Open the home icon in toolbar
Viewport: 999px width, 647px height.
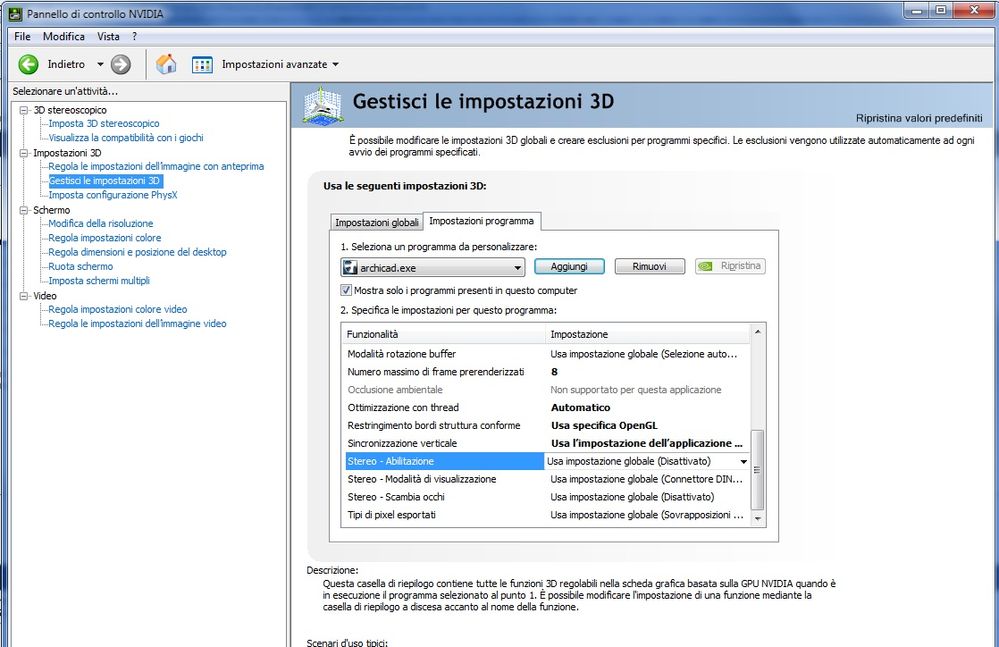(166, 64)
